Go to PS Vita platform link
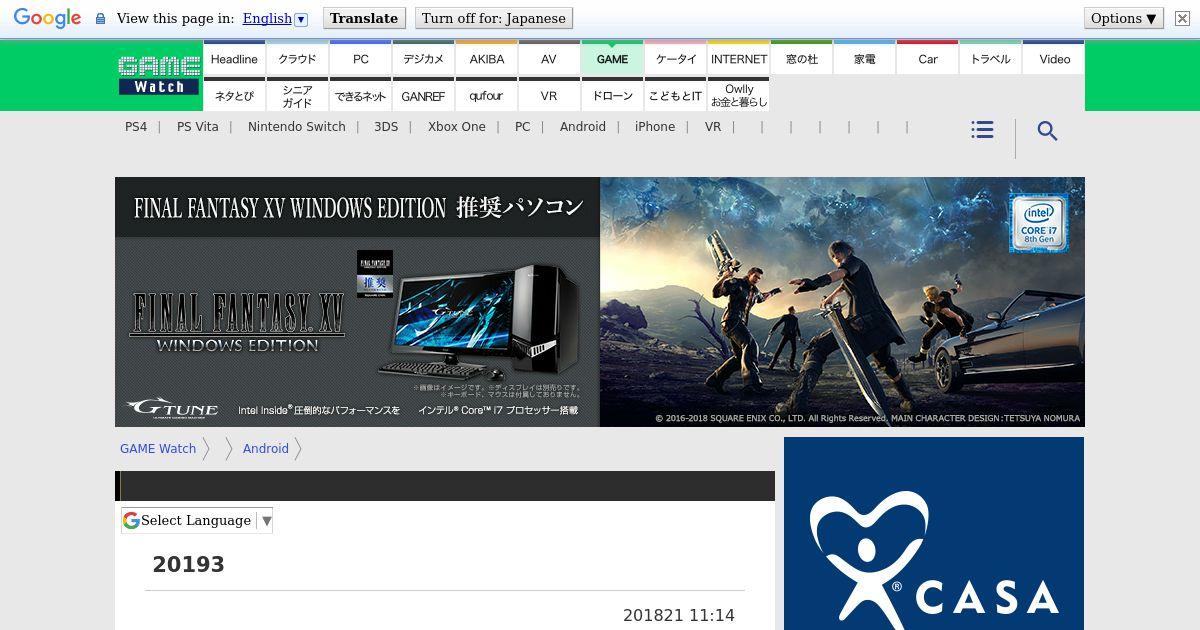The width and height of the screenshot is (1200, 630). [197, 127]
